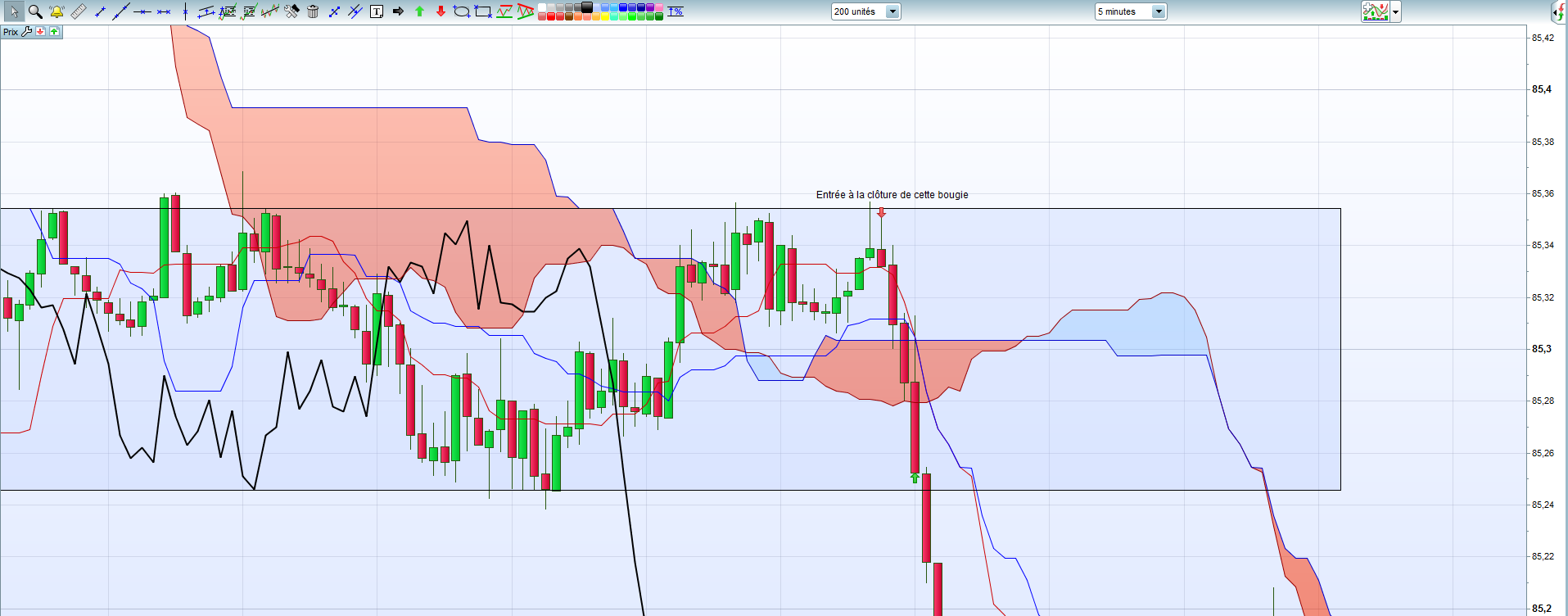Click the 85,34 price axis label

click(1543, 245)
